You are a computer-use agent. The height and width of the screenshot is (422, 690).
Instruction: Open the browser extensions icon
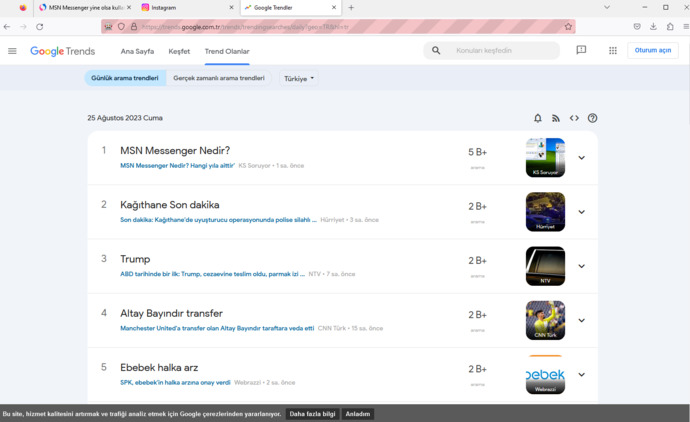670,27
